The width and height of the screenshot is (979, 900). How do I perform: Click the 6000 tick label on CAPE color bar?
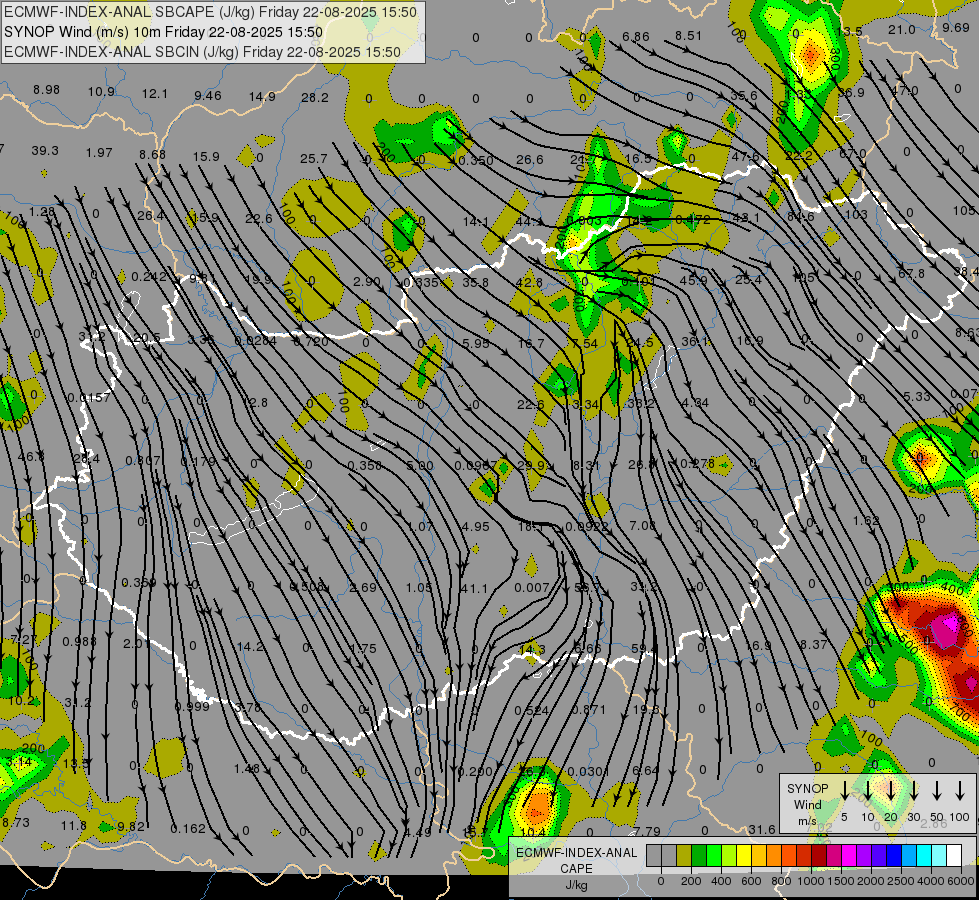pos(961,881)
